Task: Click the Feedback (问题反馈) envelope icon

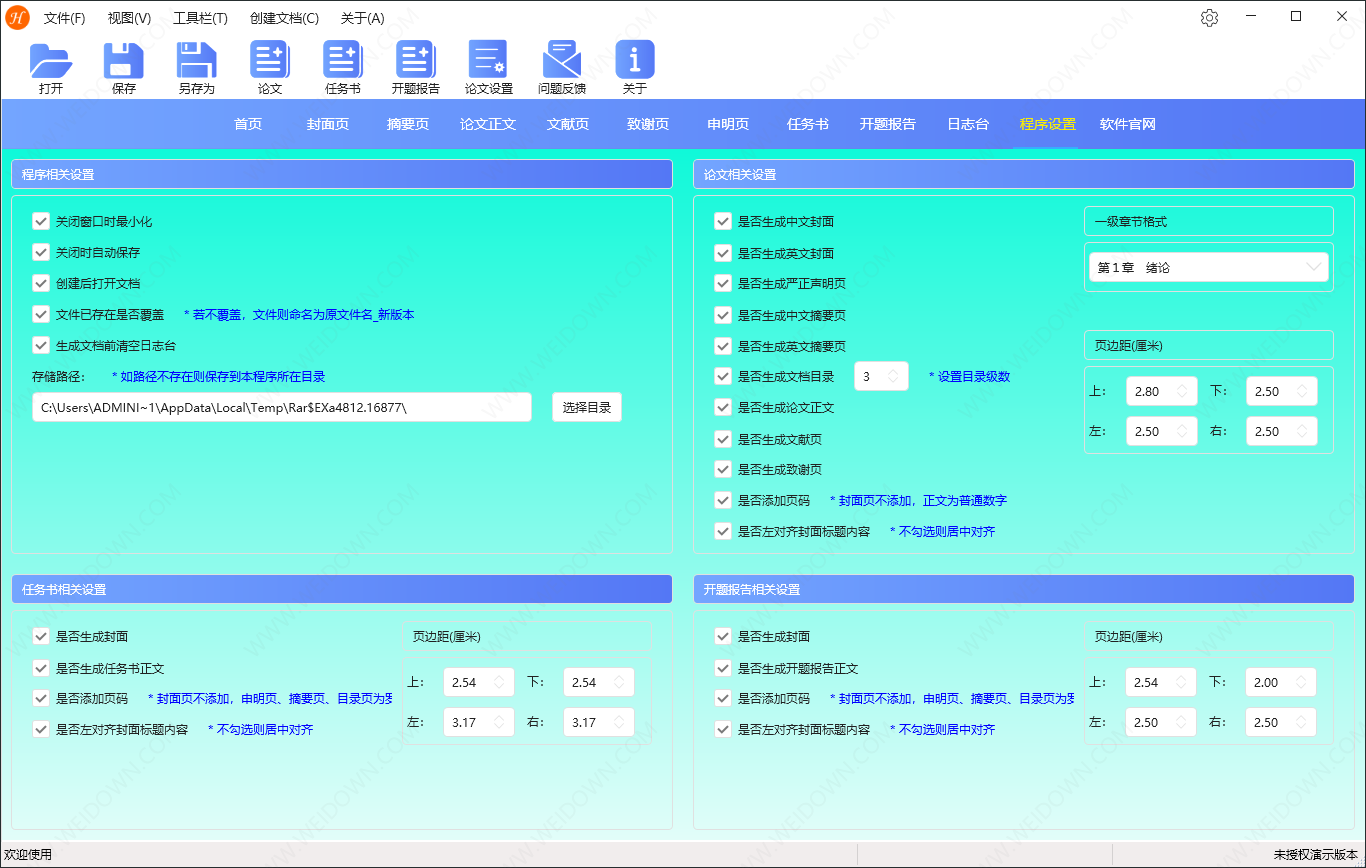Action: tap(562, 60)
